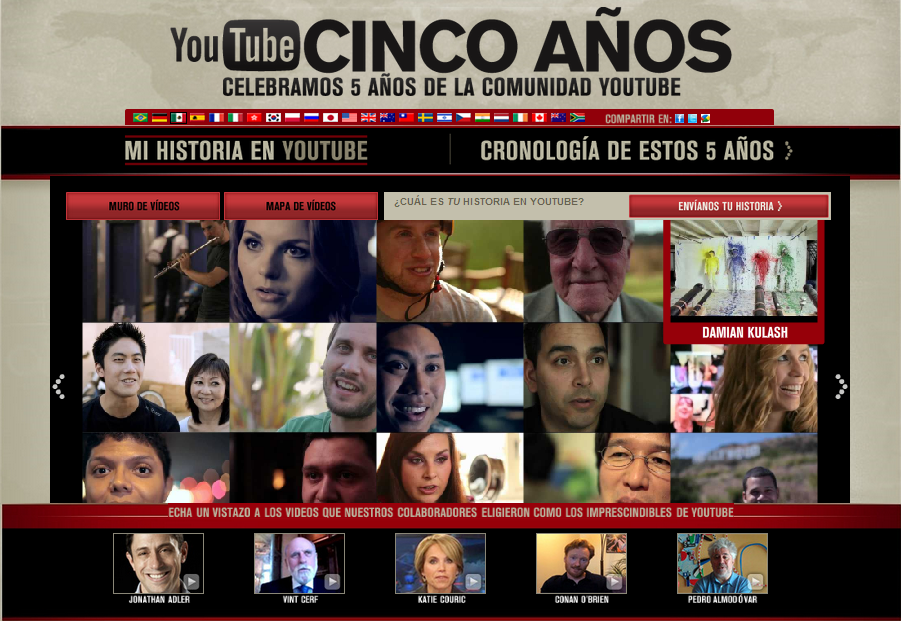Select the South Korea flag
Image resolution: width=901 pixels, height=621 pixels.
(274, 118)
